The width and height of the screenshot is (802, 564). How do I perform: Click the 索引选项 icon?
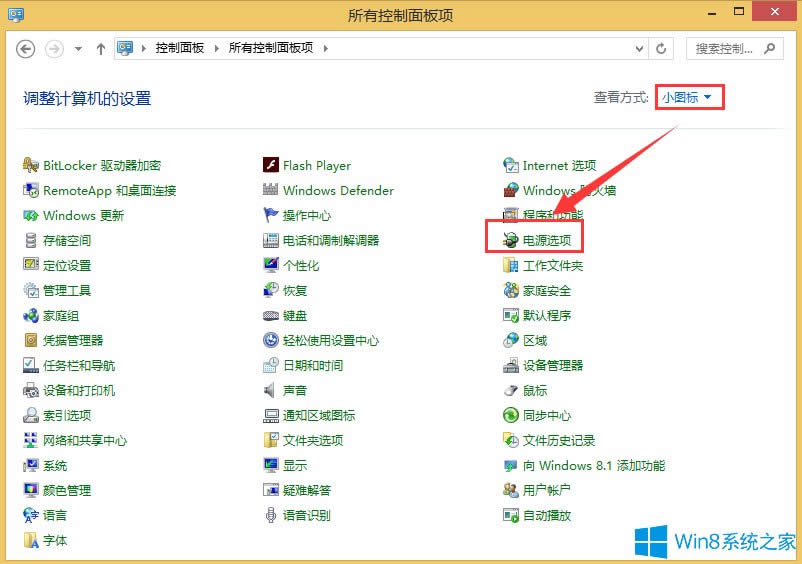(31, 415)
